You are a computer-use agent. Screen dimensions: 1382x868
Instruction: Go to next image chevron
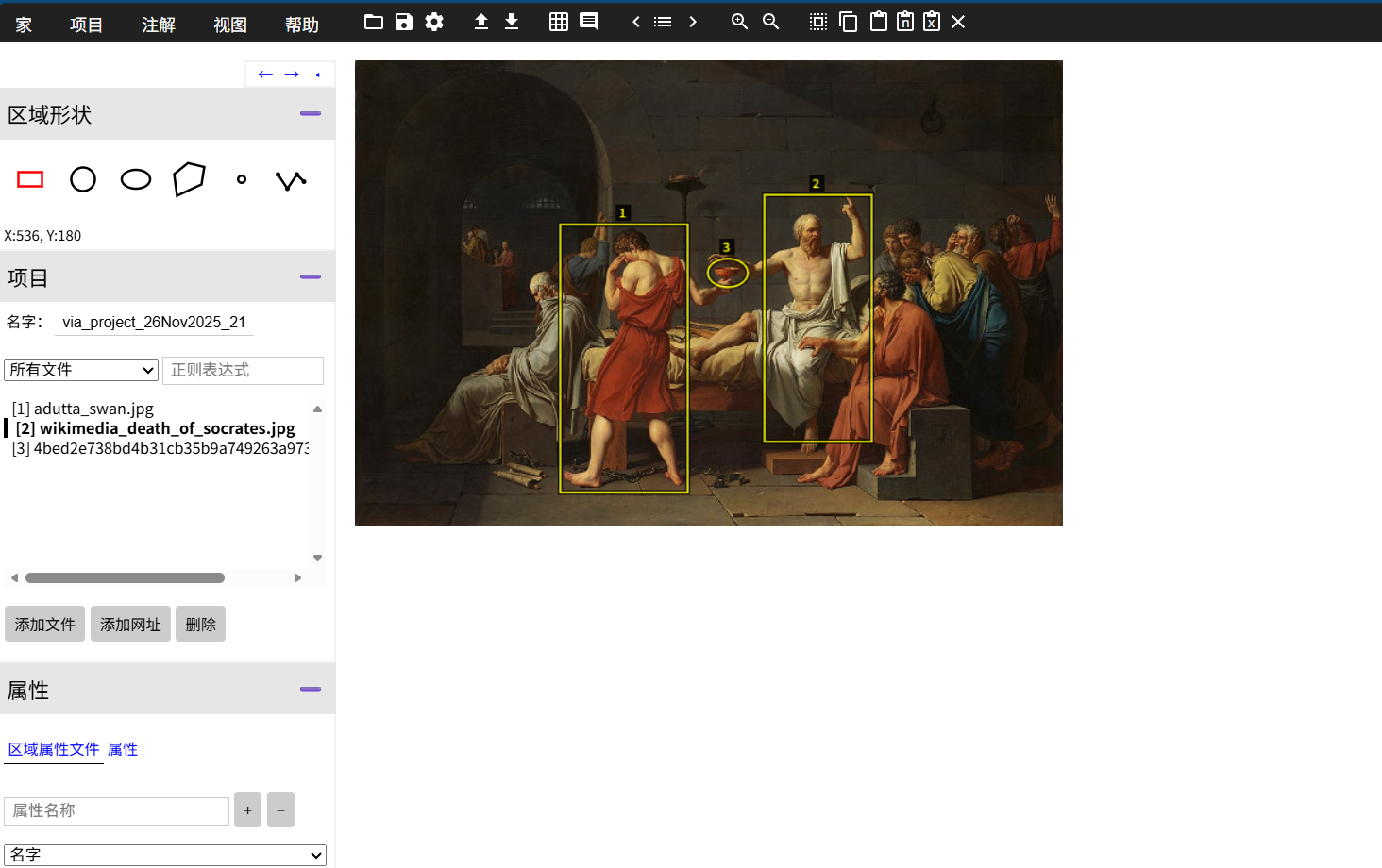(x=693, y=22)
